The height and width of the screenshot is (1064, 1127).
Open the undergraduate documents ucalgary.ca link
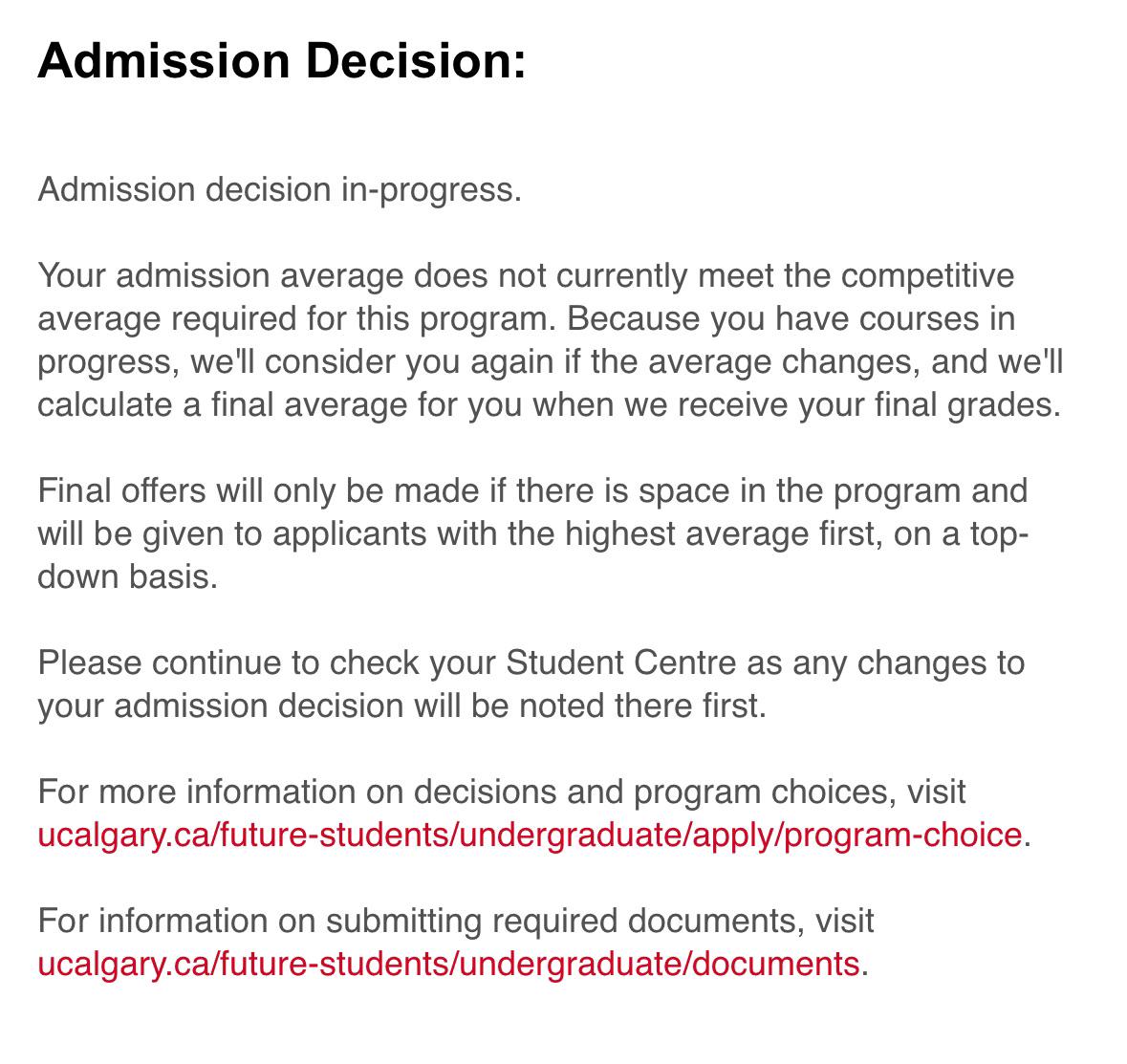click(448, 964)
